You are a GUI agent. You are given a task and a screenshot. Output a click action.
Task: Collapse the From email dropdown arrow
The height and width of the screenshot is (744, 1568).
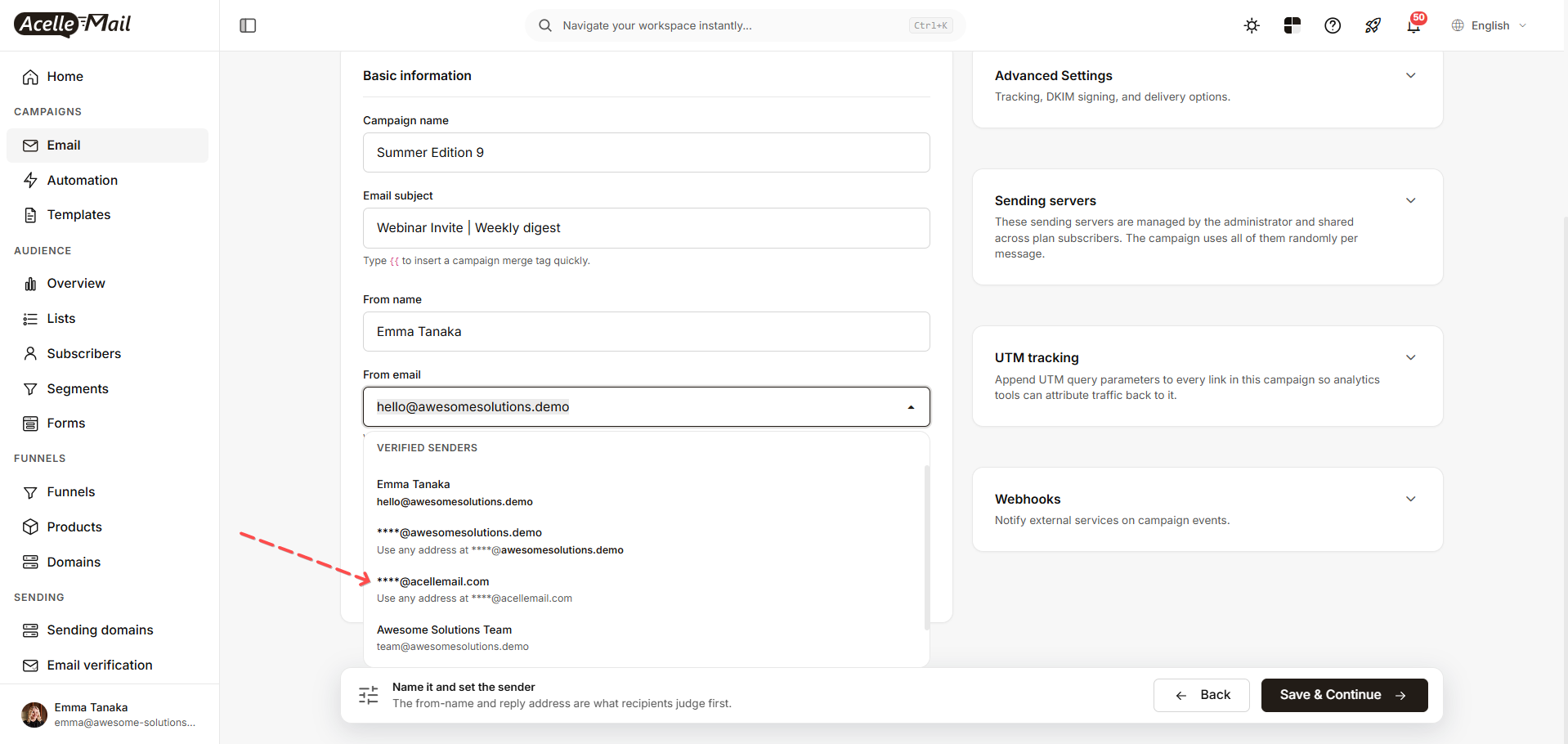click(911, 407)
